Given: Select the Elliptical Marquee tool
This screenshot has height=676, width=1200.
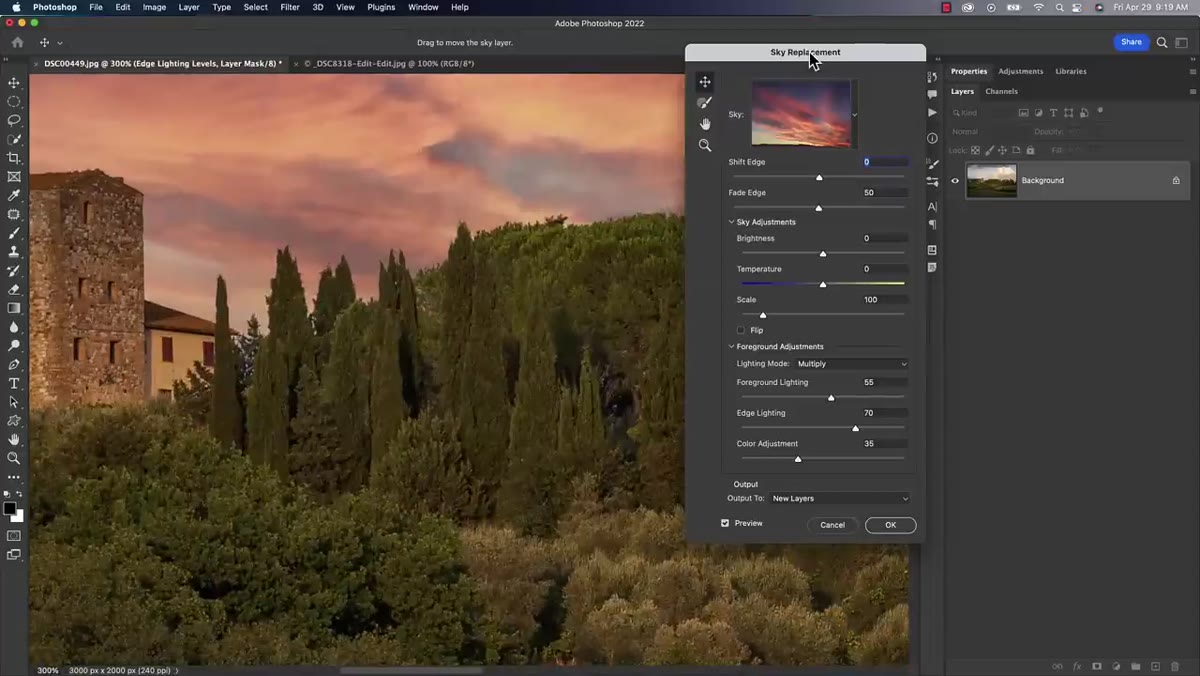Looking at the screenshot, I should click(x=14, y=101).
